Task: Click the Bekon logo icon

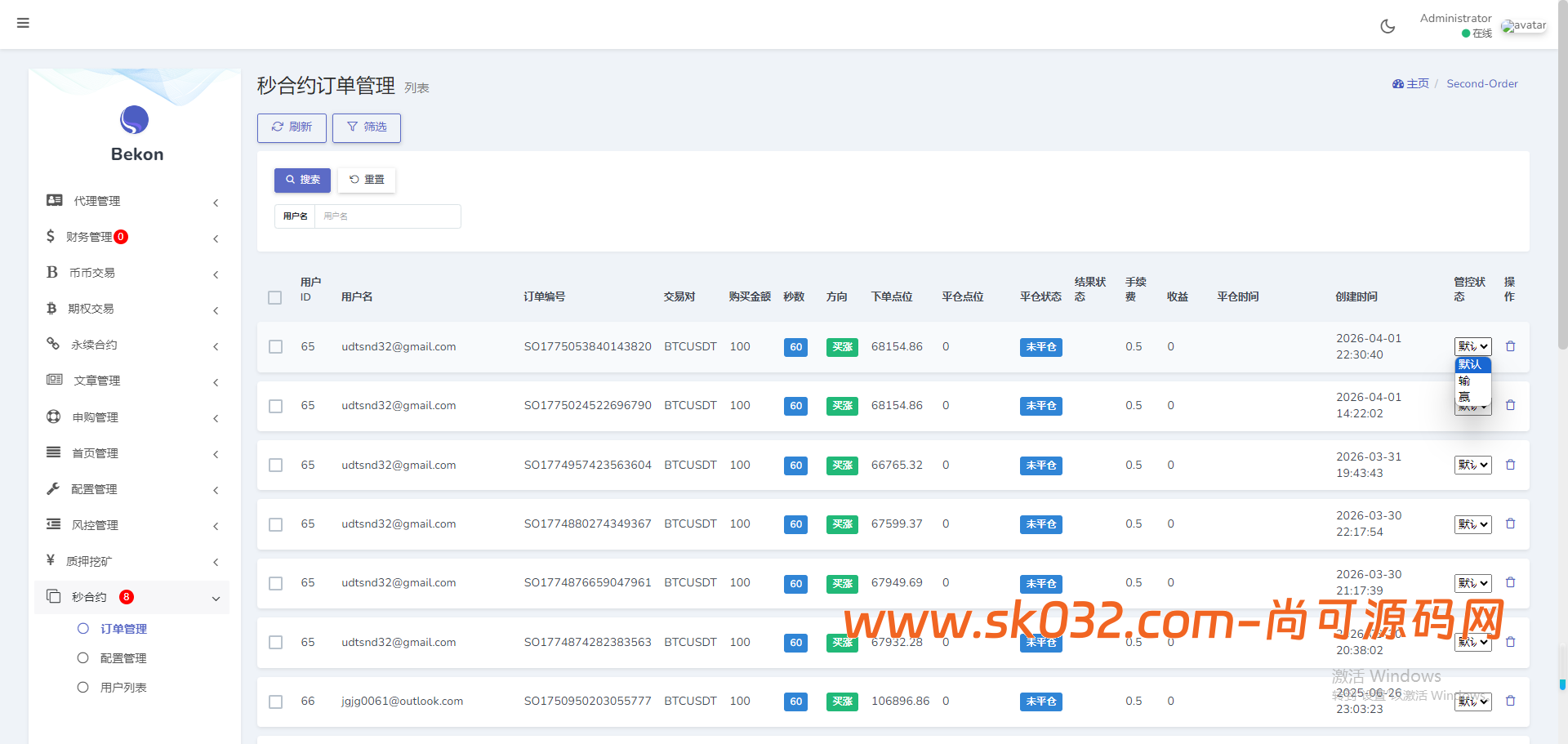Action: tap(135, 120)
